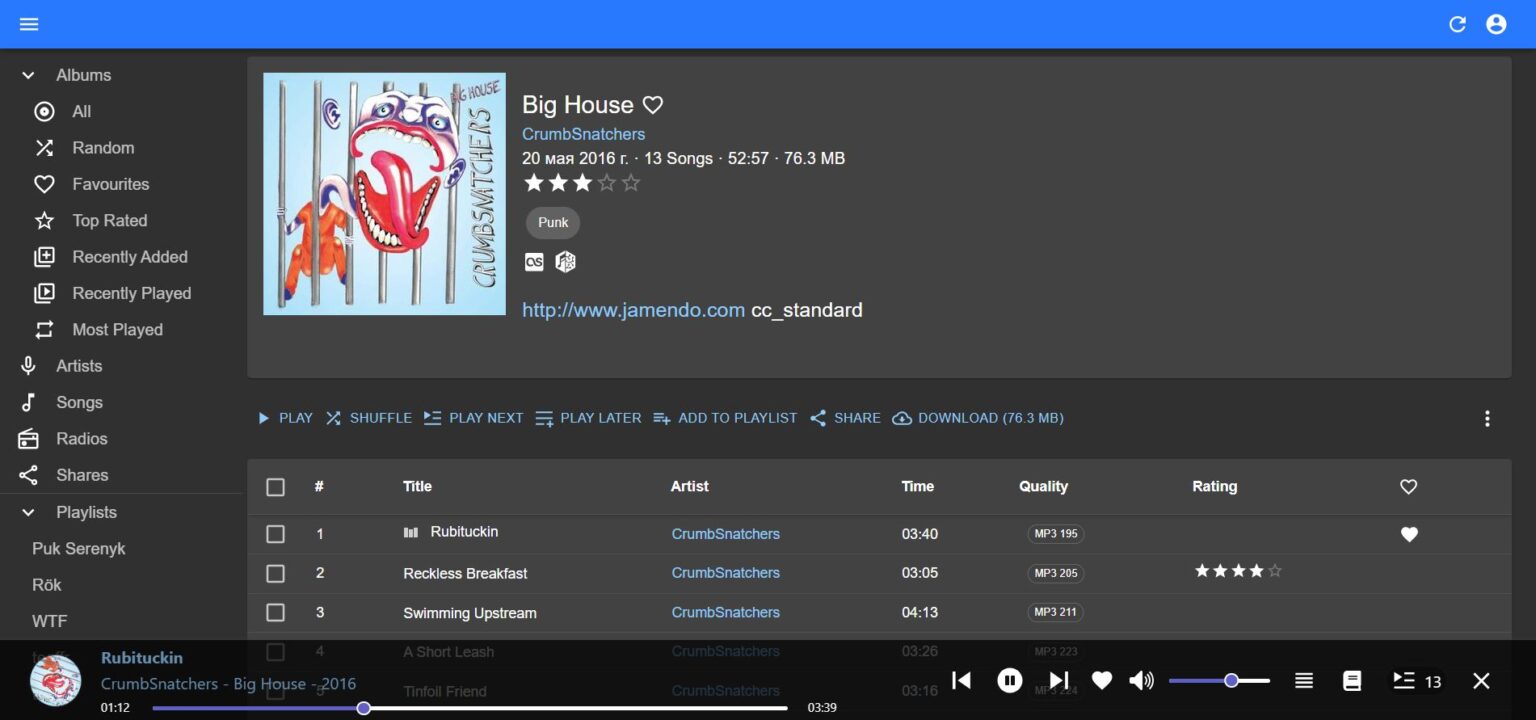This screenshot has width=1536, height=720.
Task: Tick checkbox for Rubituckin row
Action: point(276,534)
